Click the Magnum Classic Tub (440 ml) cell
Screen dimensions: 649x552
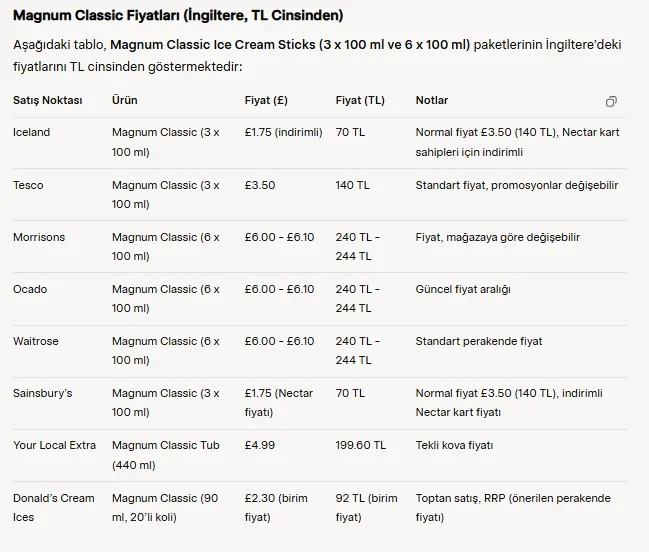(x=165, y=455)
